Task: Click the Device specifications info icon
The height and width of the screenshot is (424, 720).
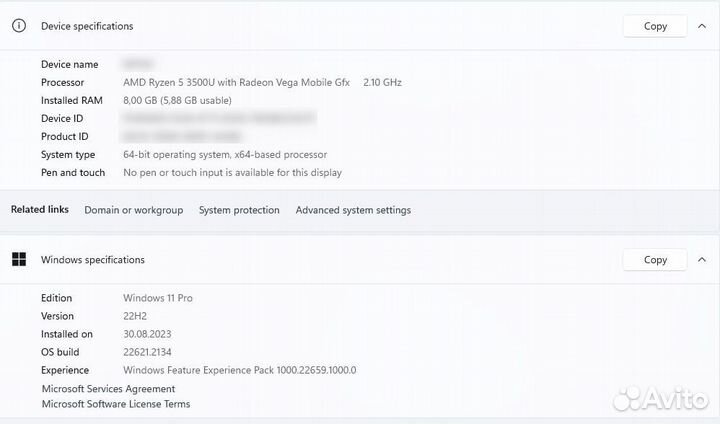Action: 19,26
